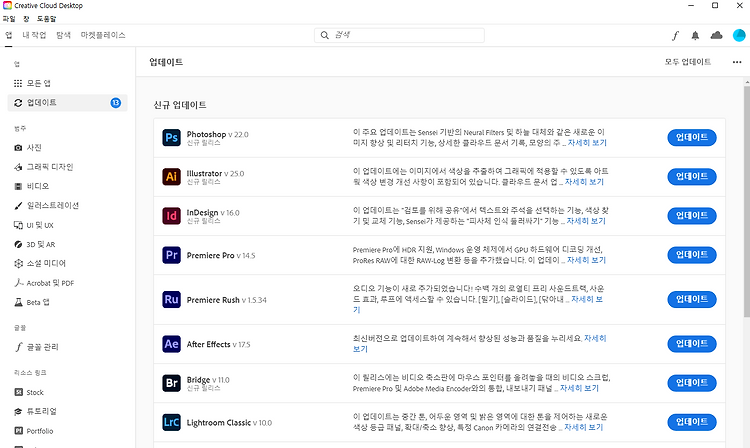Switch to the 마켓플레이스 tab
This screenshot has width=750, height=448.
tap(103, 35)
